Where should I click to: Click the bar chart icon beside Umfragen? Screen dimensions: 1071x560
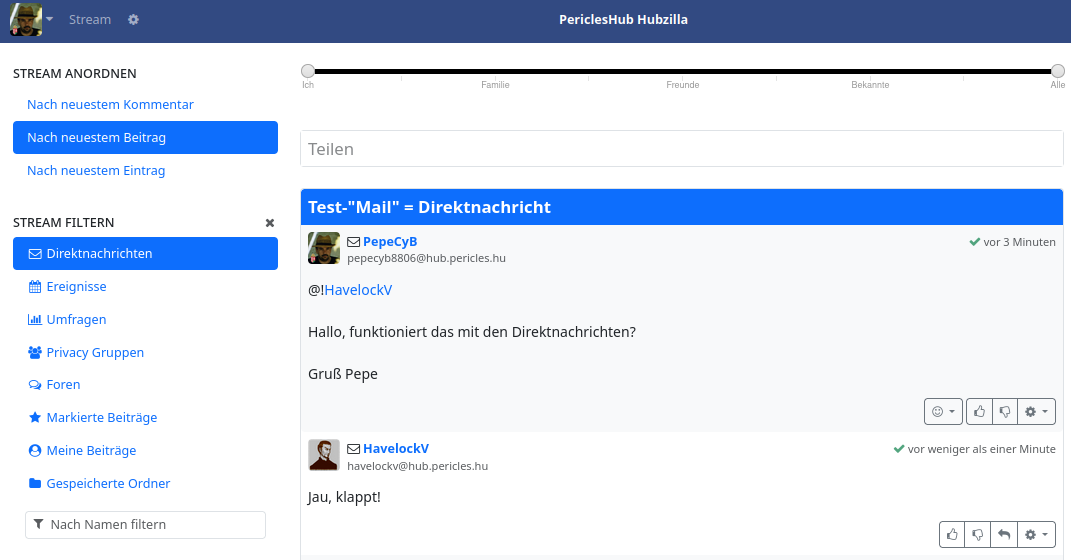click(35, 319)
